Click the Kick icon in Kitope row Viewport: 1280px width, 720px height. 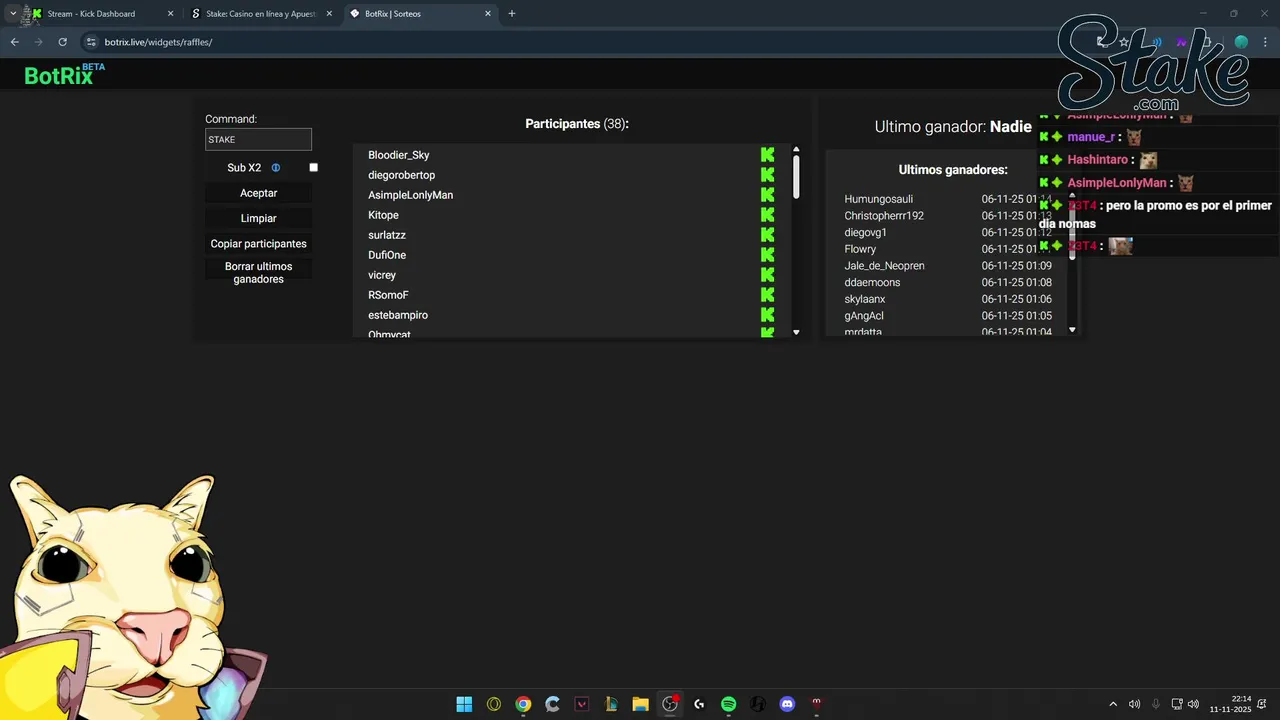pyautogui.click(x=767, y=215)
